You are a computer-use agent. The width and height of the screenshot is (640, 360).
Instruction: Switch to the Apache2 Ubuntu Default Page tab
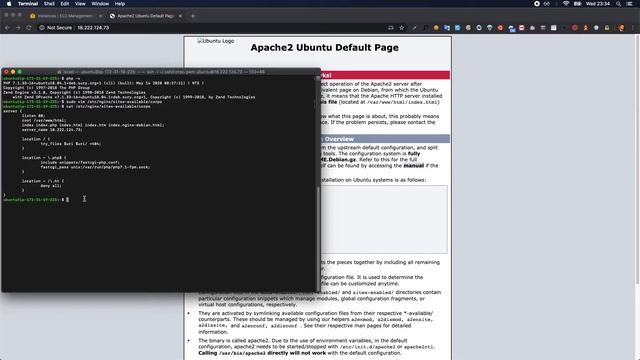(145, 16)
